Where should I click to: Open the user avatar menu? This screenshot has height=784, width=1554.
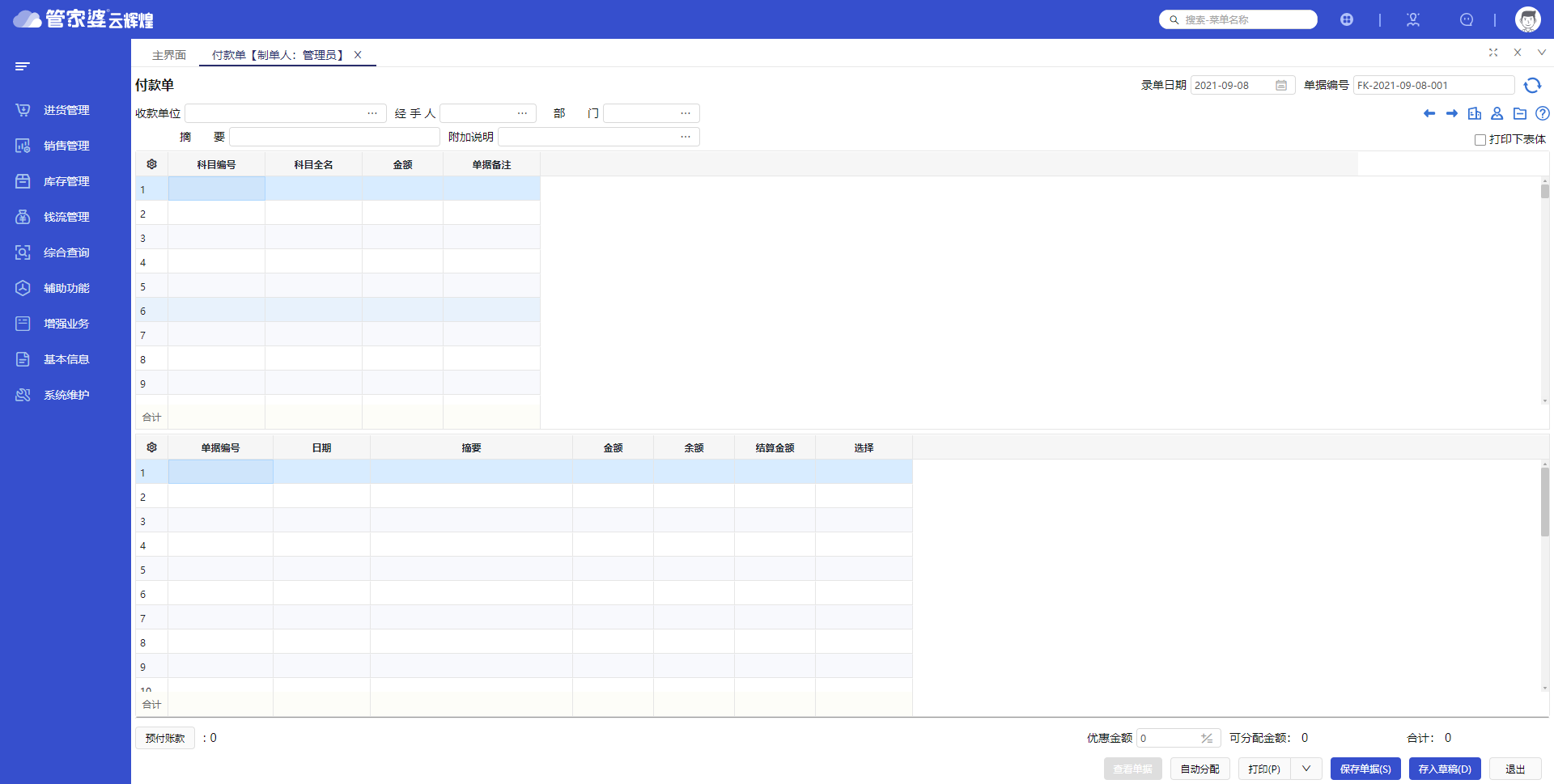1528,19
